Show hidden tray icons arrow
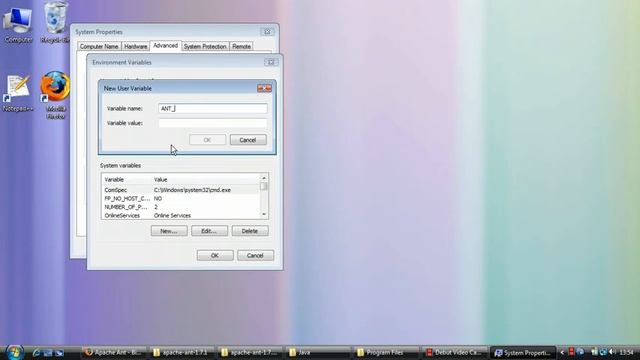 [x=562, y=353]
